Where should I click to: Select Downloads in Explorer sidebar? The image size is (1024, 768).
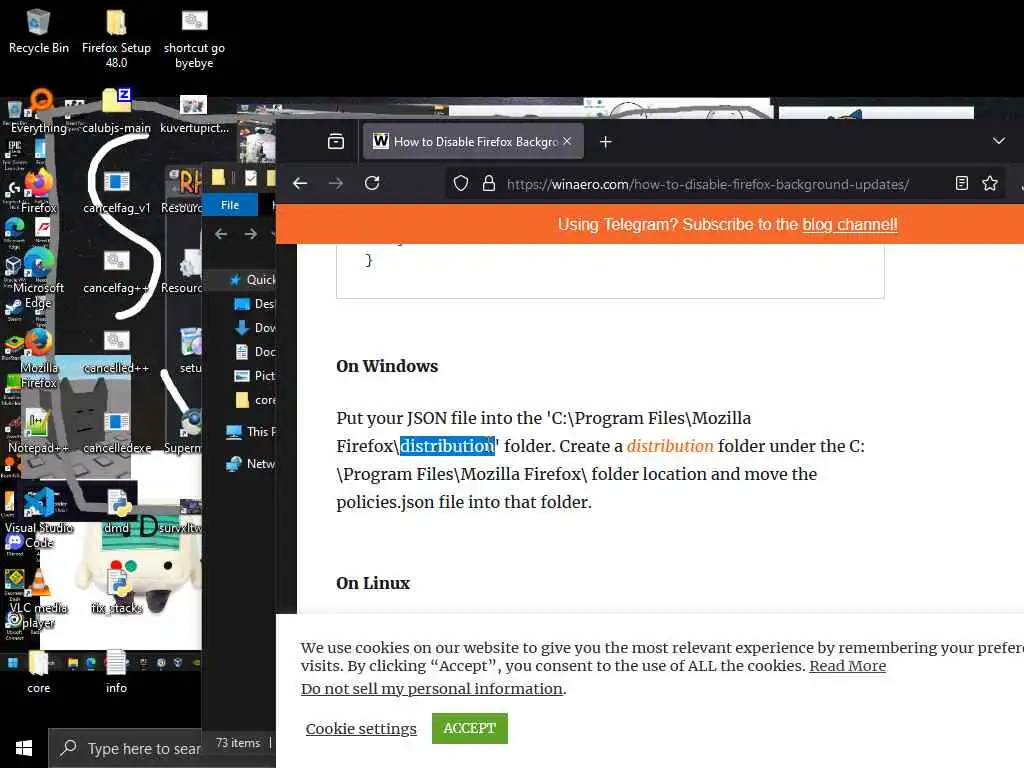point(255,328)
